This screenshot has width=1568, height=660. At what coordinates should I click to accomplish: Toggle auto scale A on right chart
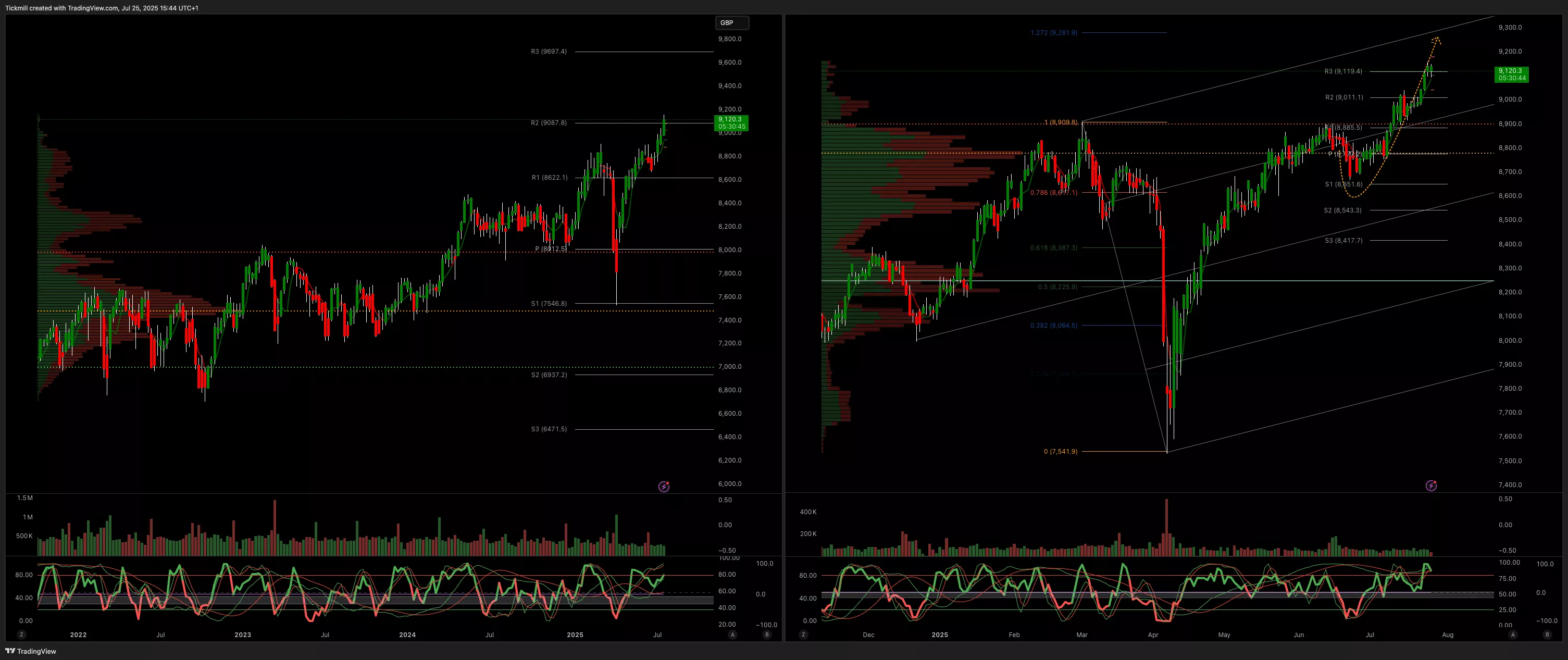1513,634
